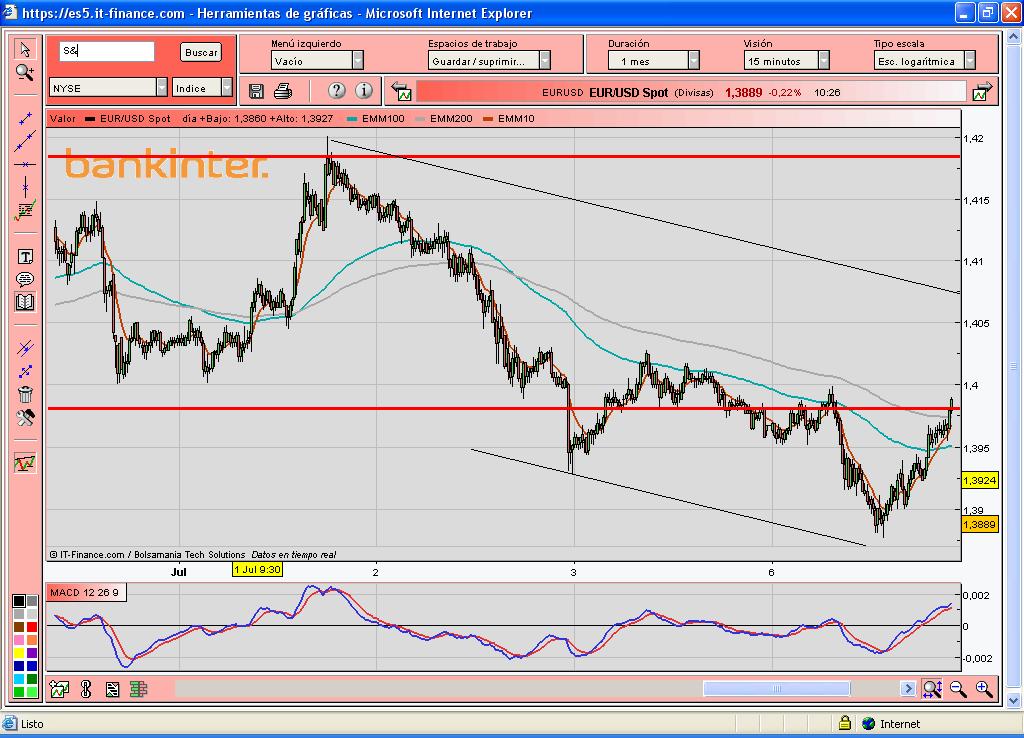Pick the red color swatch
Screen dimensions: 1024x738
pyautogui.click(x=31, y=627)
